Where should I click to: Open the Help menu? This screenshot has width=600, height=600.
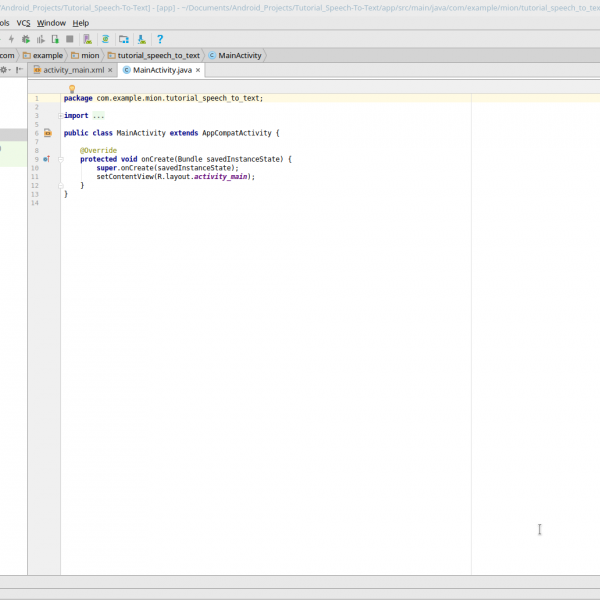[81, 23]
